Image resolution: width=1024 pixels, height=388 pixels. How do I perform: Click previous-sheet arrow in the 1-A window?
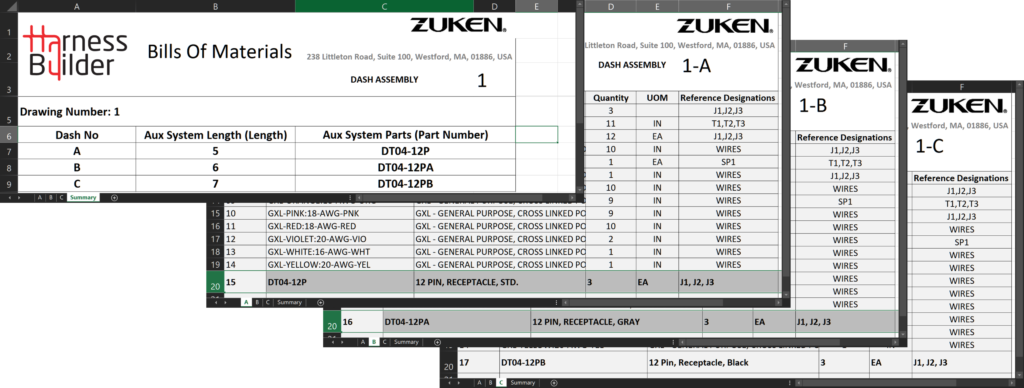(x=216, y=302)
